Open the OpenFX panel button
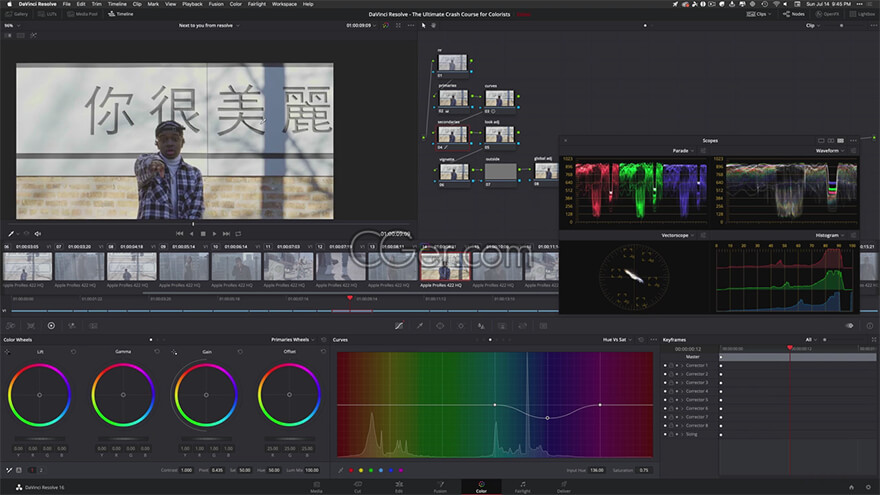Image resolution: width=880 pixels, height=495 pixels. [x=827, y=14]
